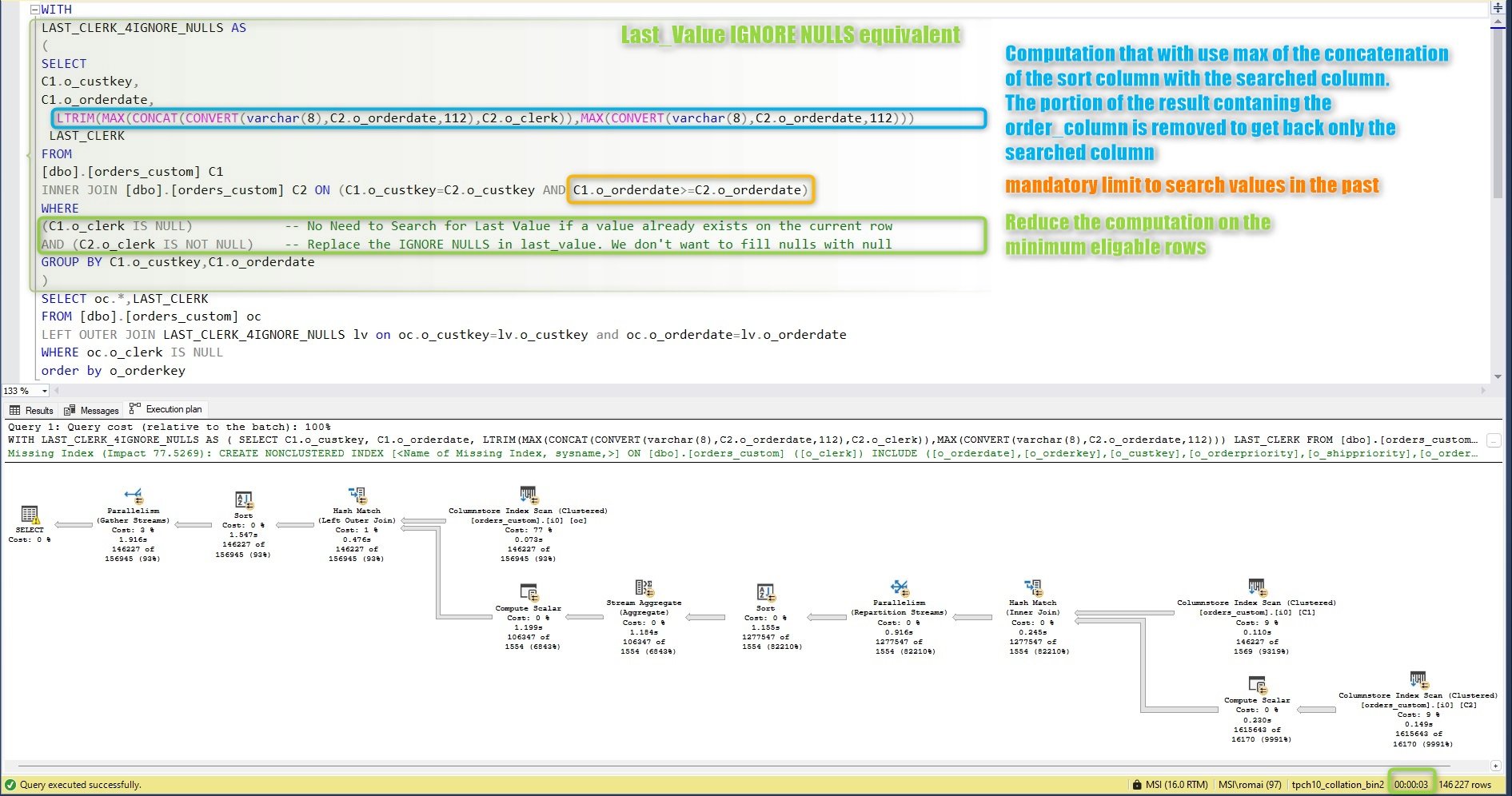Click the plan zoom plus button at corner
This screenshot has height=796, width=1512.
click(x=1496, y=766)
